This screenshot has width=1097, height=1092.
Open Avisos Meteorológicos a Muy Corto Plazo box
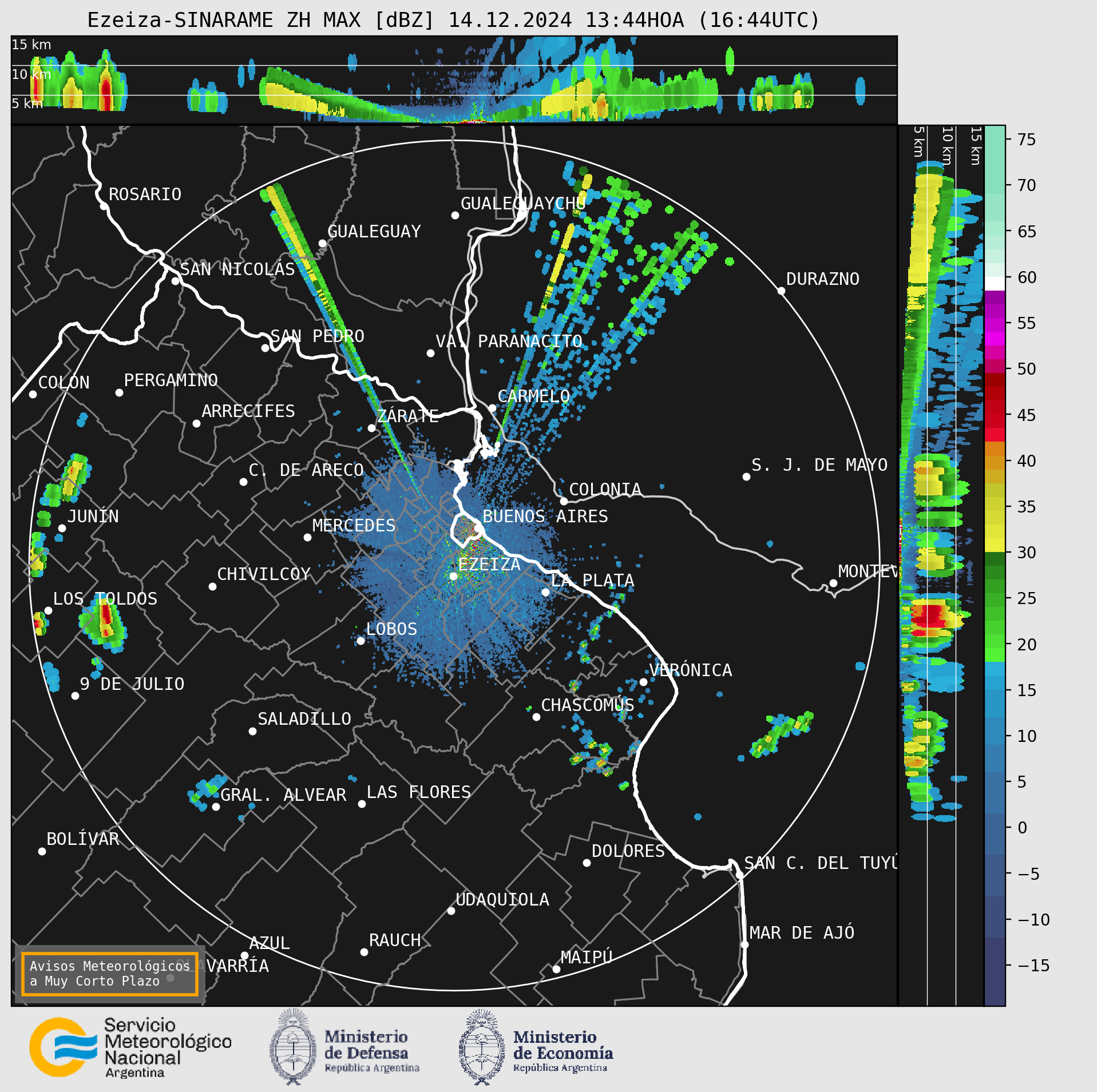point(109,974)
